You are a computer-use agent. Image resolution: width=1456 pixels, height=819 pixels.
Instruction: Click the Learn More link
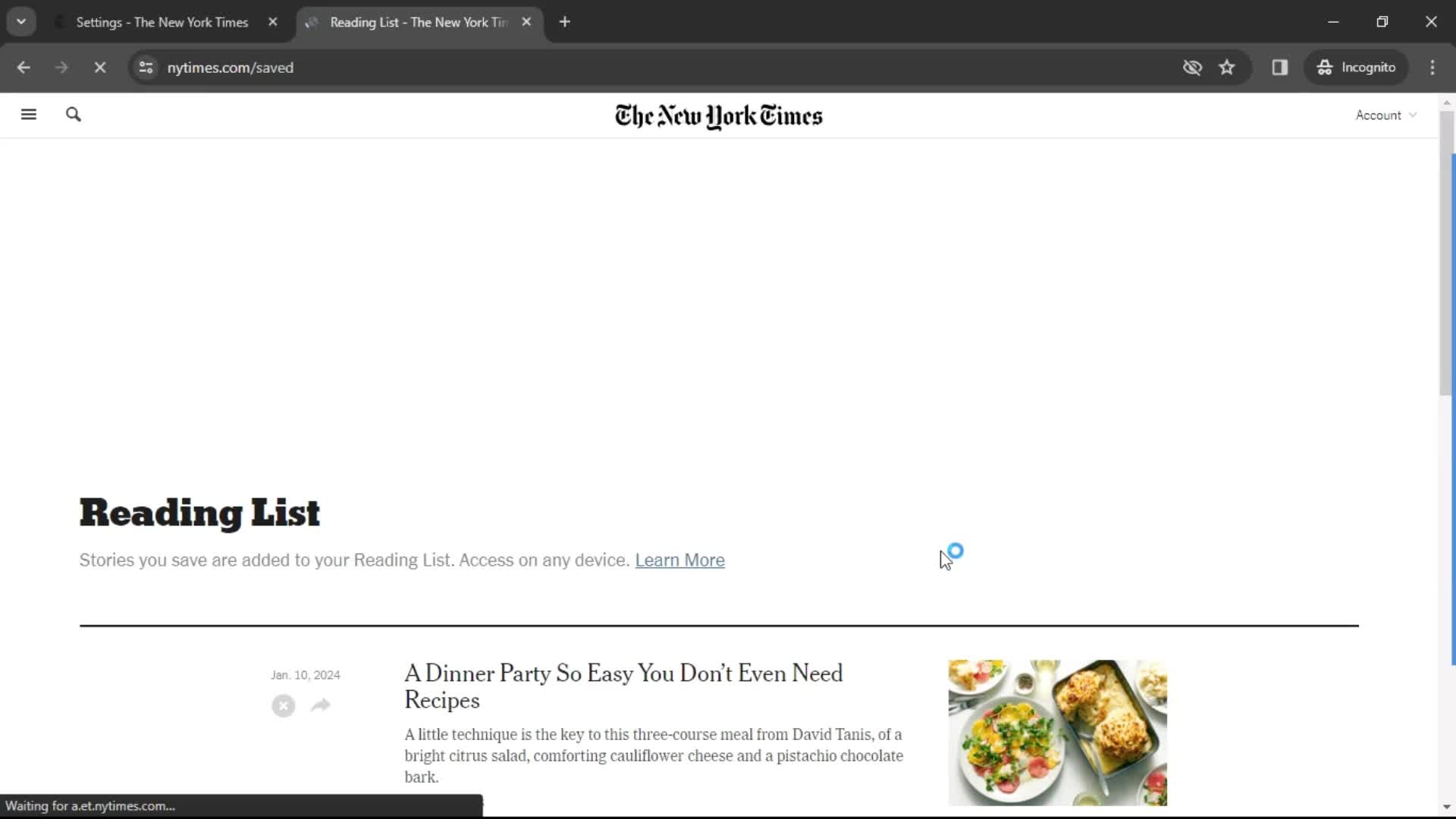click(680, 559)
